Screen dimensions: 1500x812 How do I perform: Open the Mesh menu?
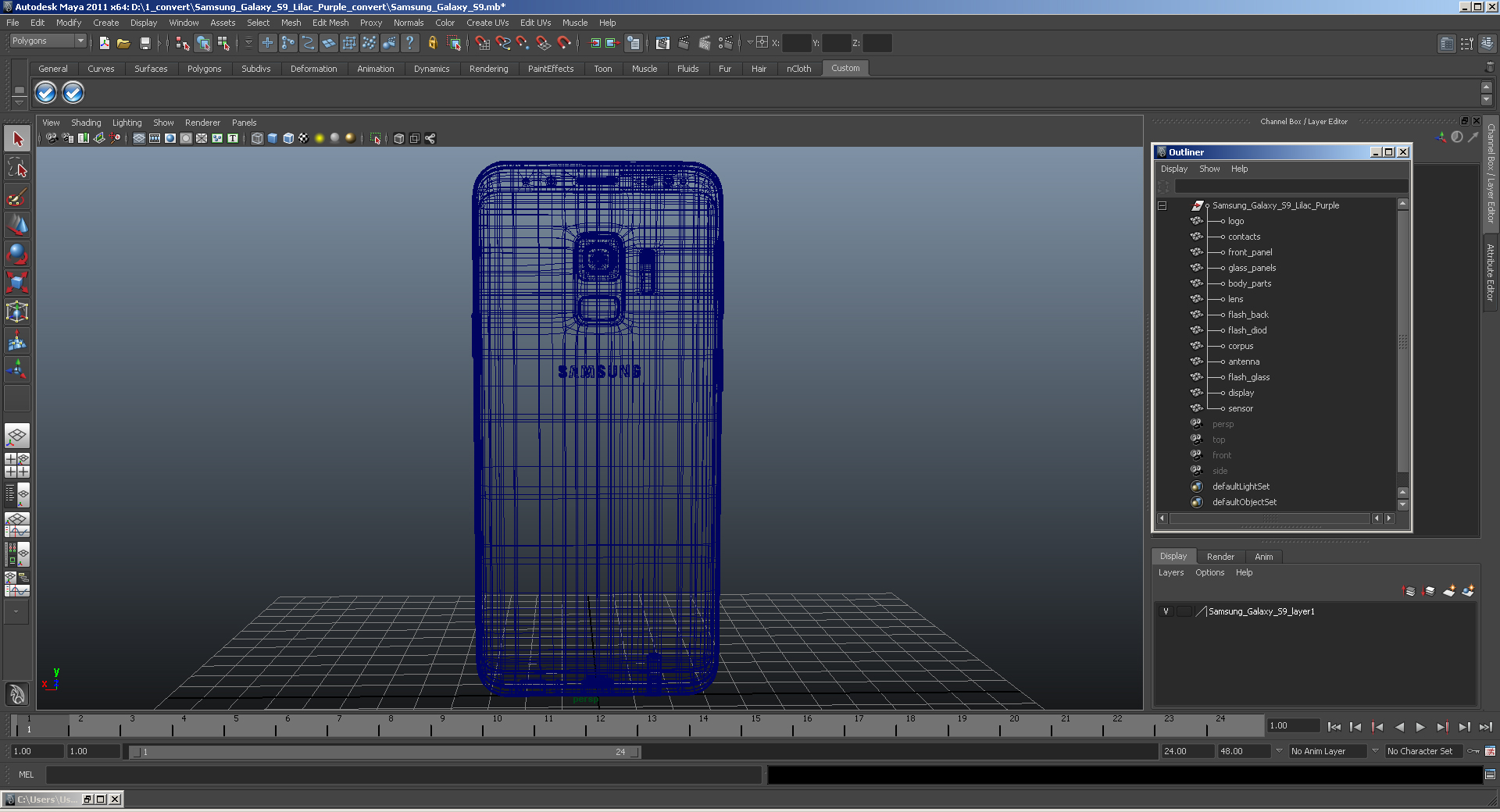[291, 23]
